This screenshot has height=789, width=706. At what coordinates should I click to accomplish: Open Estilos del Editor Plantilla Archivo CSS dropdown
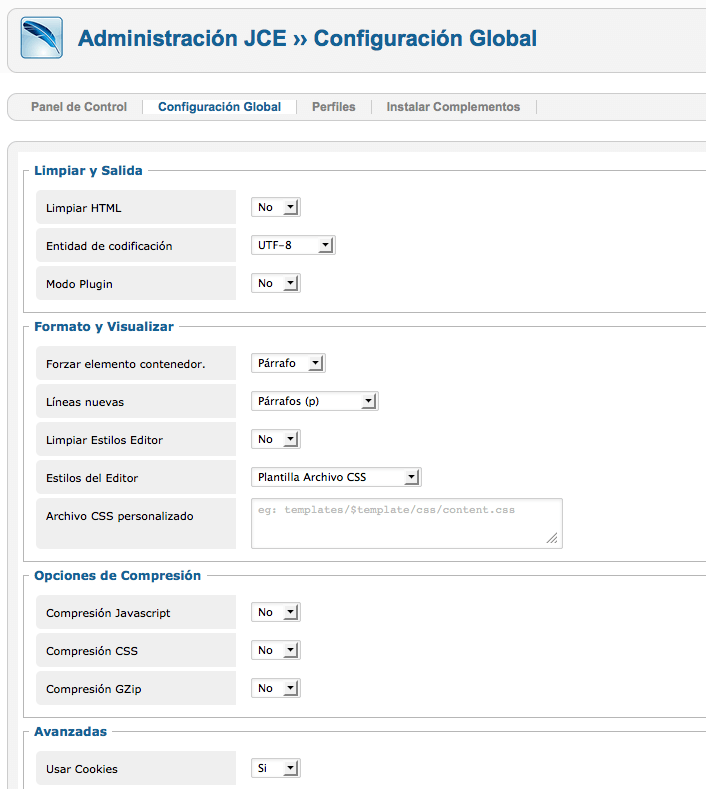(x=336, y=477)
